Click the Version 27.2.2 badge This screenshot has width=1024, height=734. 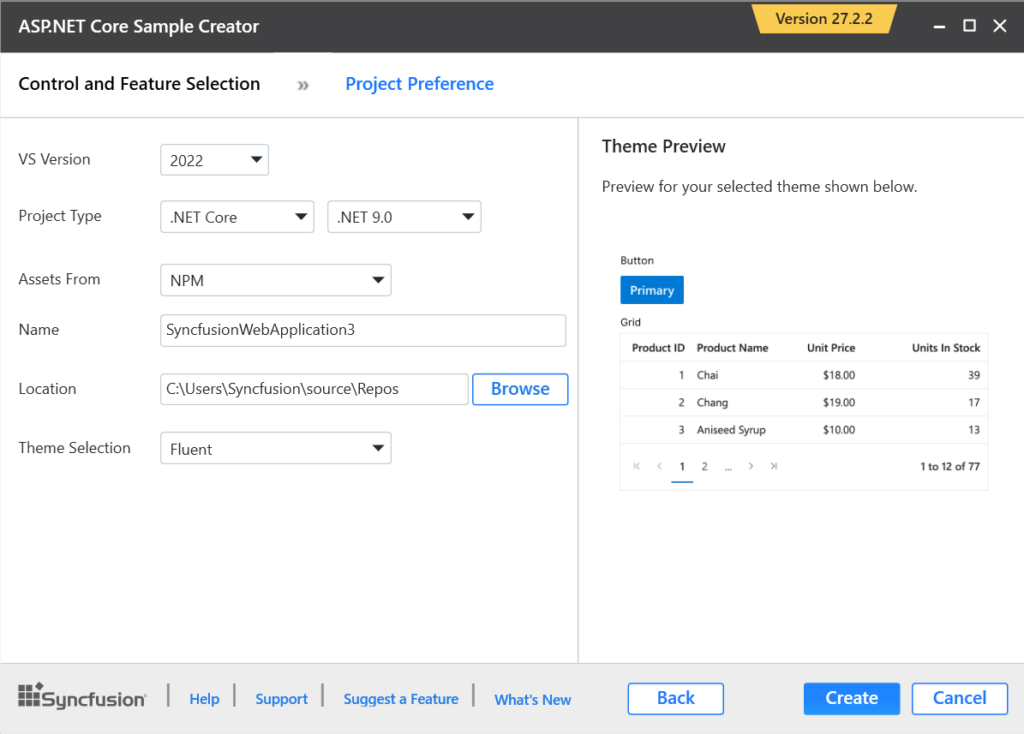coord(824,18)
